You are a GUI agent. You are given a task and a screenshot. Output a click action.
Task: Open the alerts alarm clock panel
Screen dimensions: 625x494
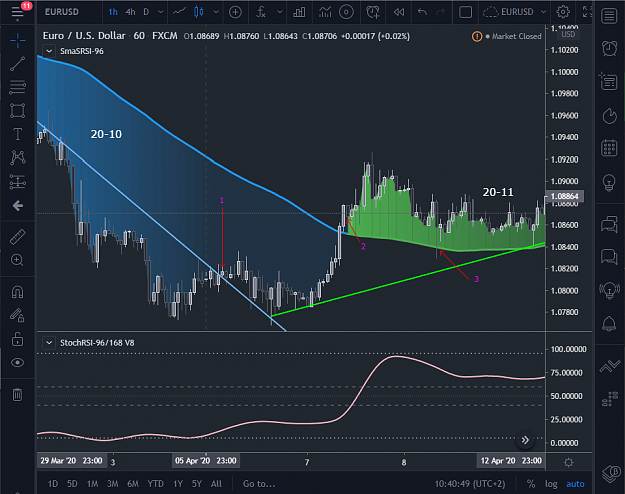pos(609,48)
